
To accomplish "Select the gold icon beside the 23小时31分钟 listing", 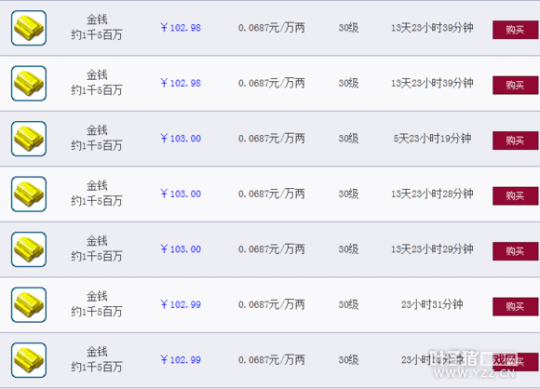I will click(29, 305).
